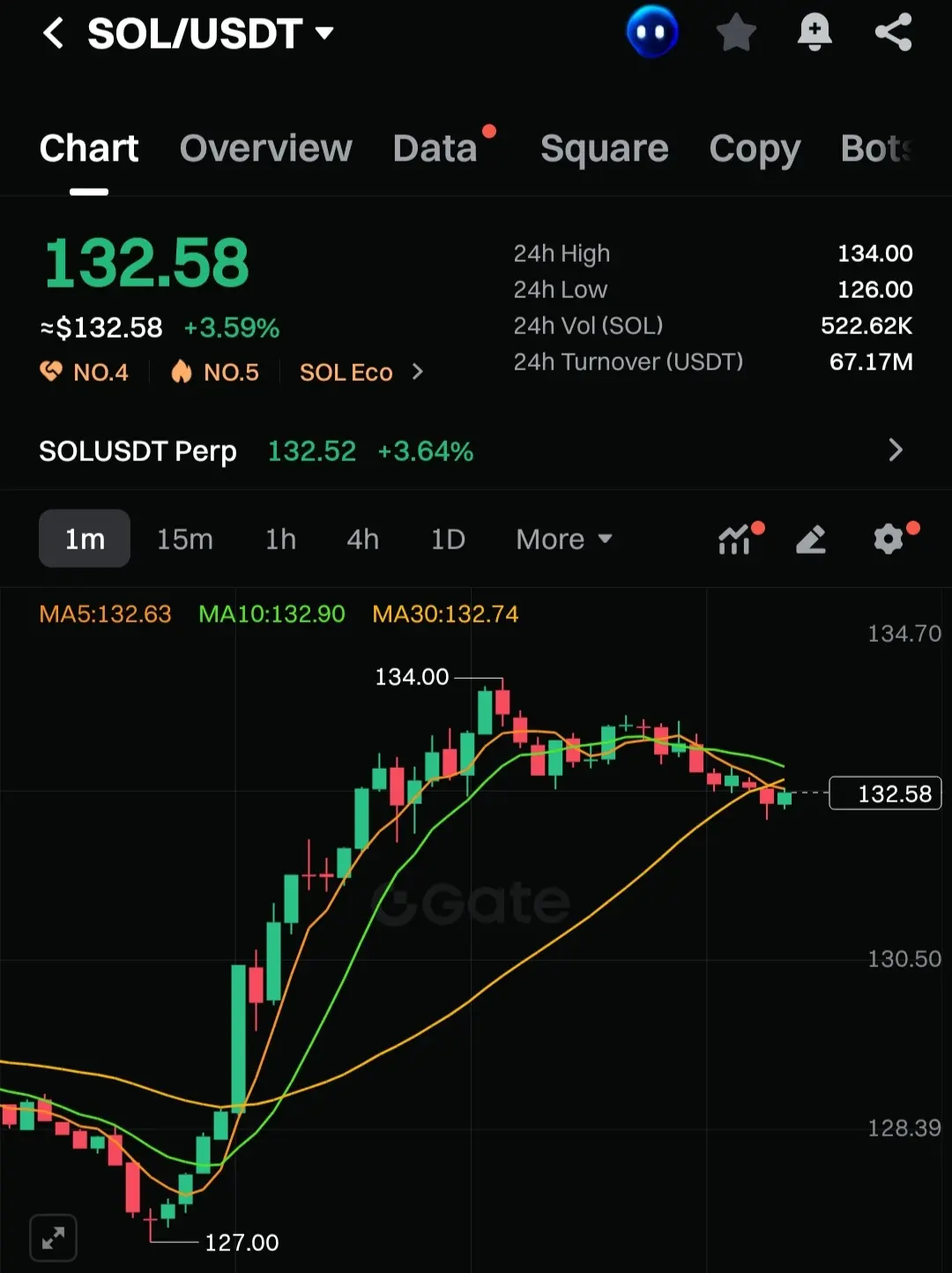Tap the share icon
This screenshot has width=952, height=1273.
[893, 33]
